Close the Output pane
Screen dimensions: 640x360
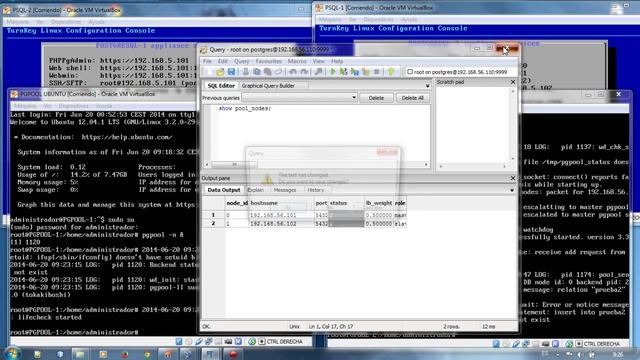(513, 178)
